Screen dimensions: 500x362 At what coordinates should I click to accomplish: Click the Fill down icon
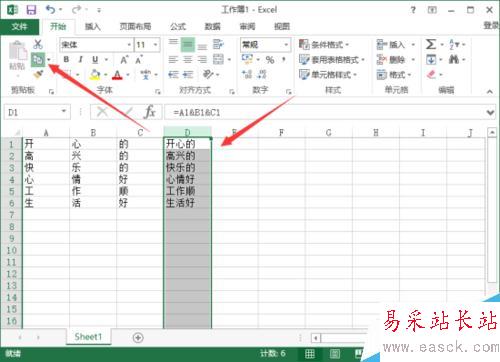[431, 60]
